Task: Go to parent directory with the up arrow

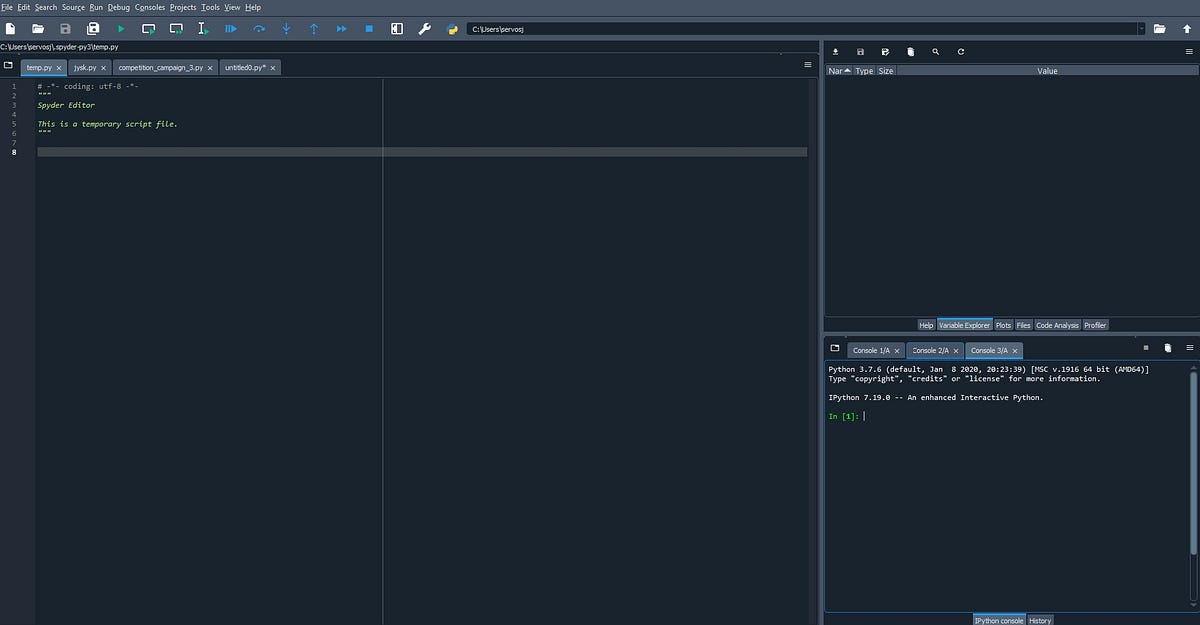Action: point(1186,28)
